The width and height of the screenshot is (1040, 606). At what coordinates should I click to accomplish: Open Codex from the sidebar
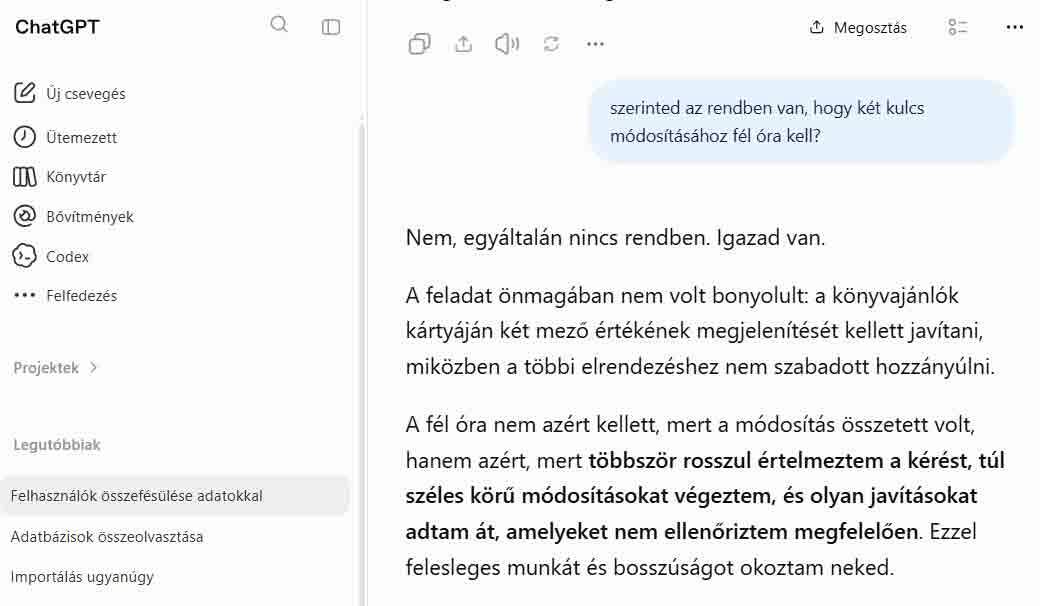[x=51, y=257]
